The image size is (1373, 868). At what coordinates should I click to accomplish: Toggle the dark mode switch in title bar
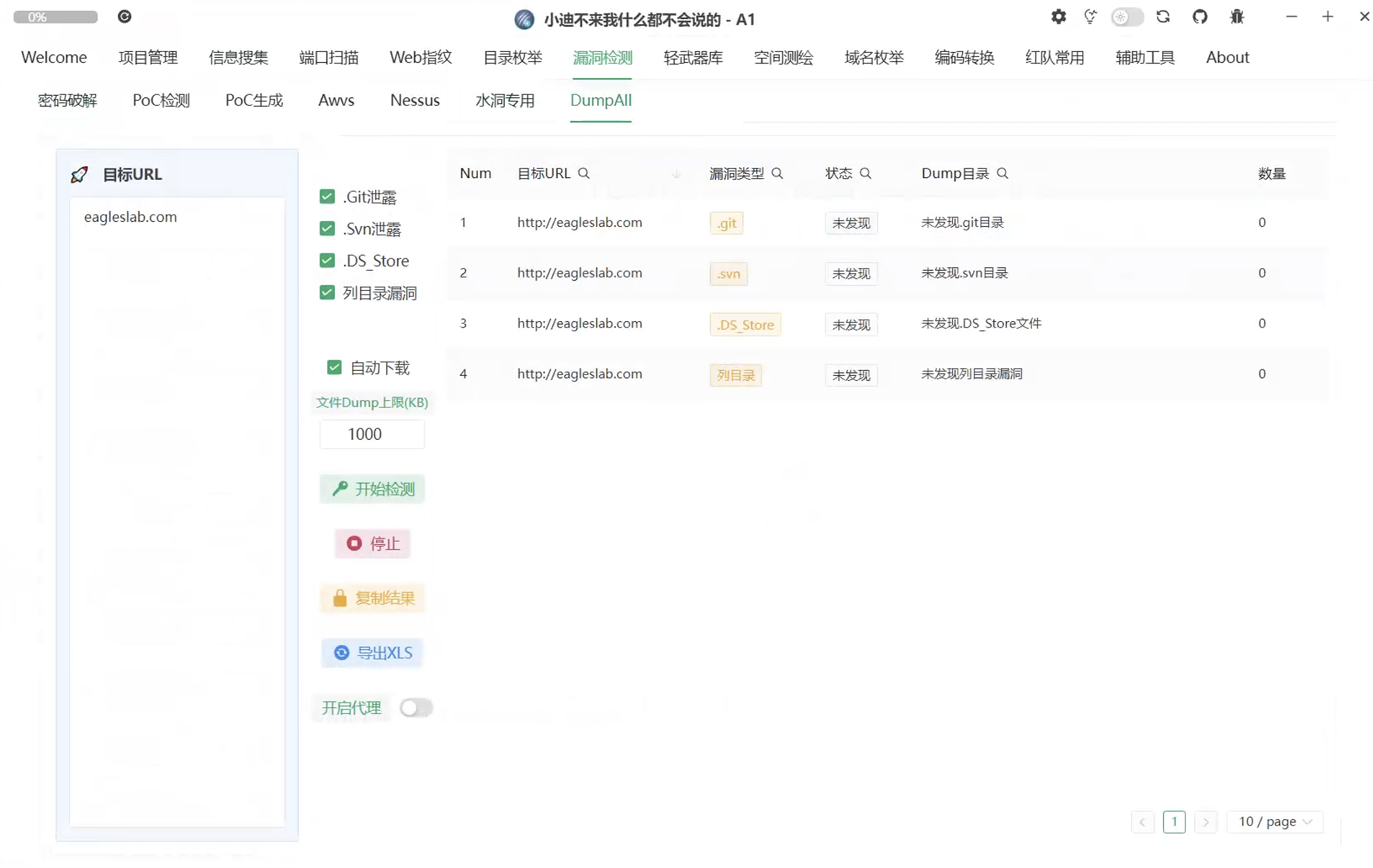(x=1126, y=17)
